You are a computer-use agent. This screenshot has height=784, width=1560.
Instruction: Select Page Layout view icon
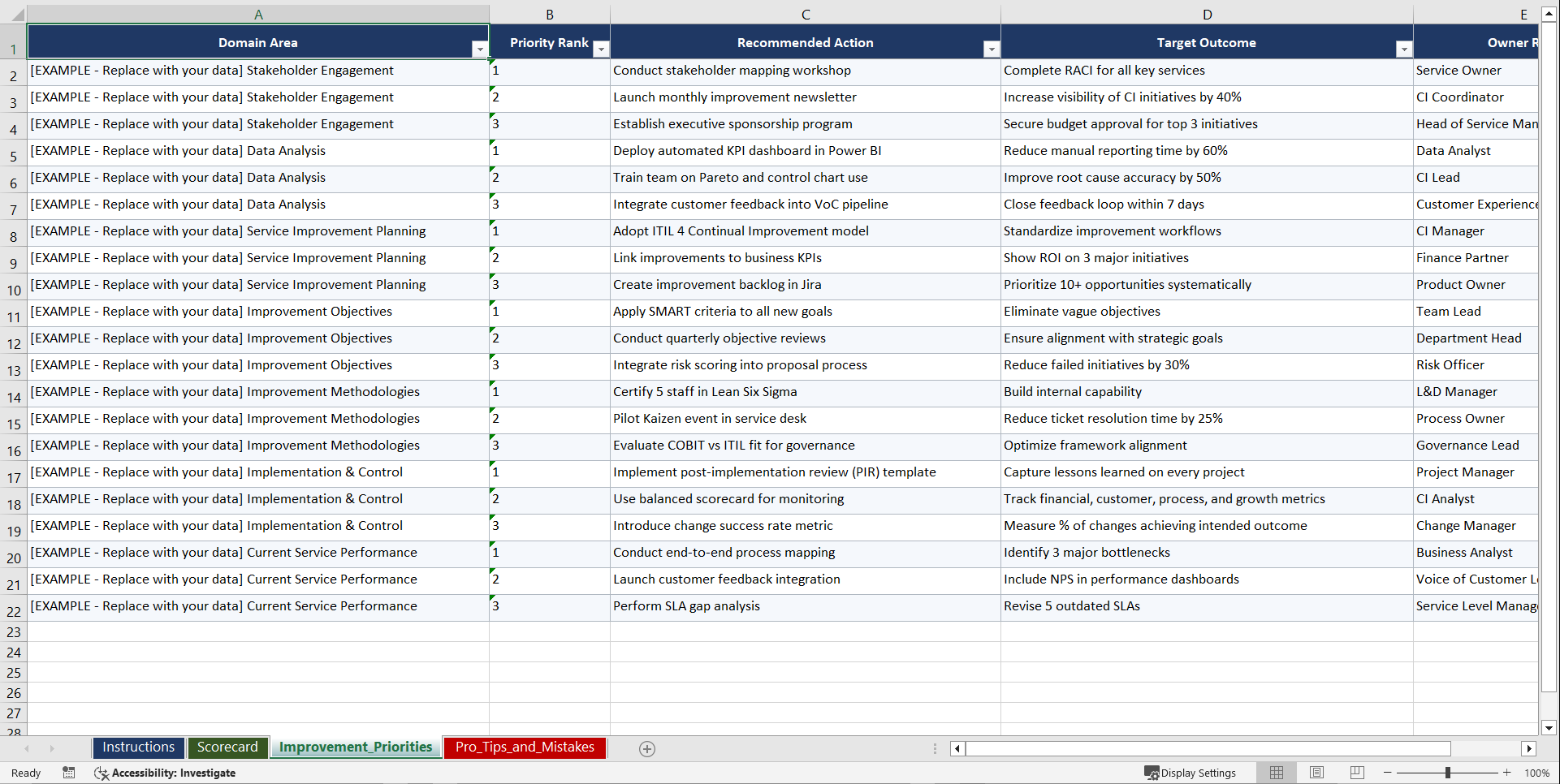[1316, 773]
